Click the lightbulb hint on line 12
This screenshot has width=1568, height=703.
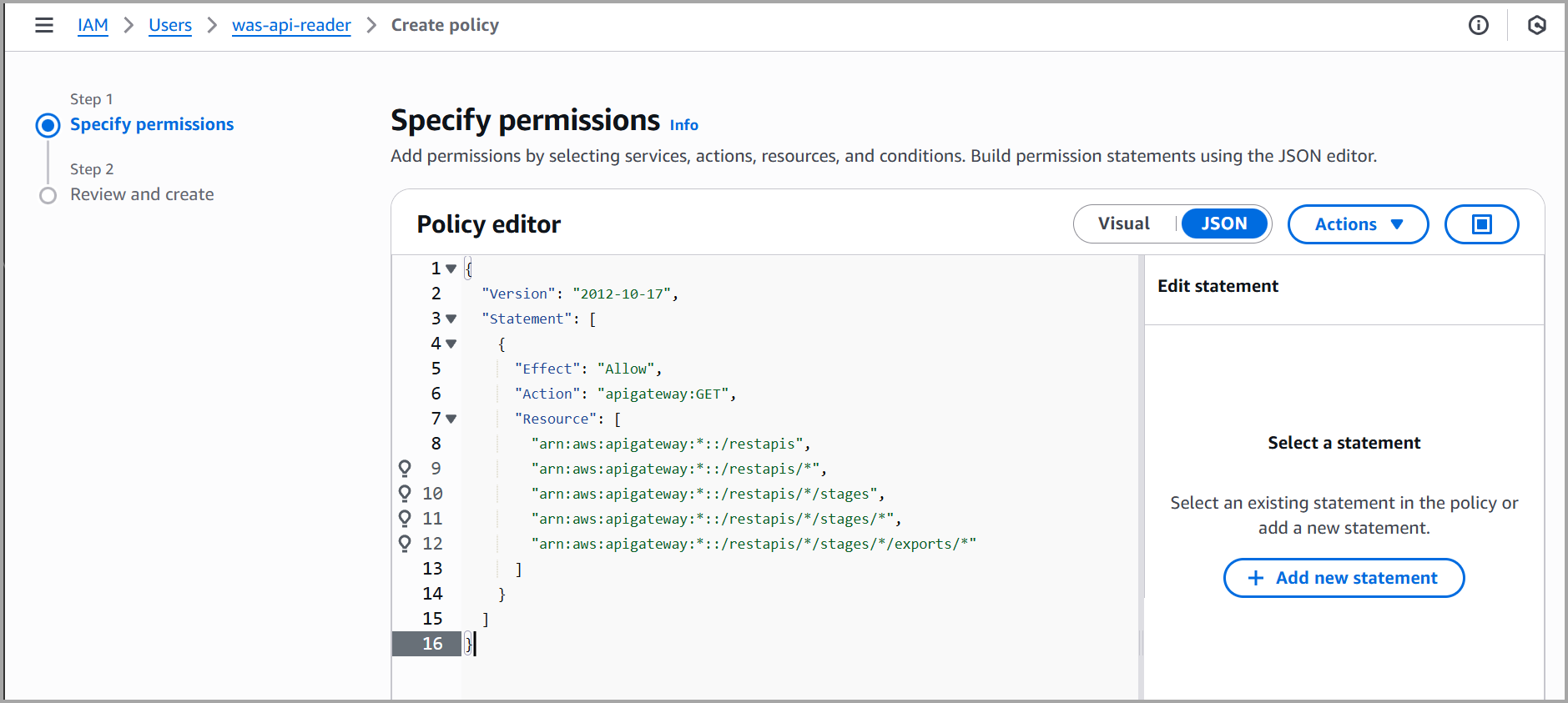tap(405, 544)
